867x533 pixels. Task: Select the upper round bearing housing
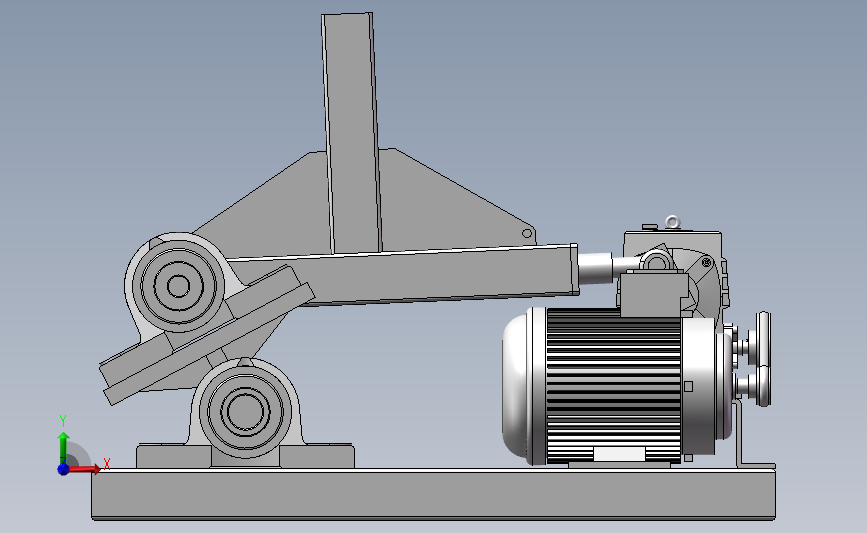pos(177,286)
